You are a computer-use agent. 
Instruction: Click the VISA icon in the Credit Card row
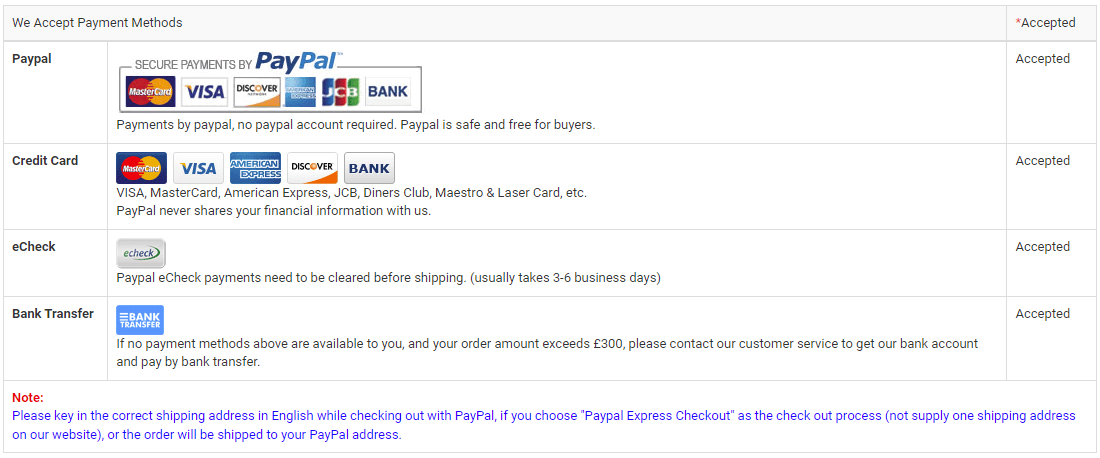pos(198,168)
